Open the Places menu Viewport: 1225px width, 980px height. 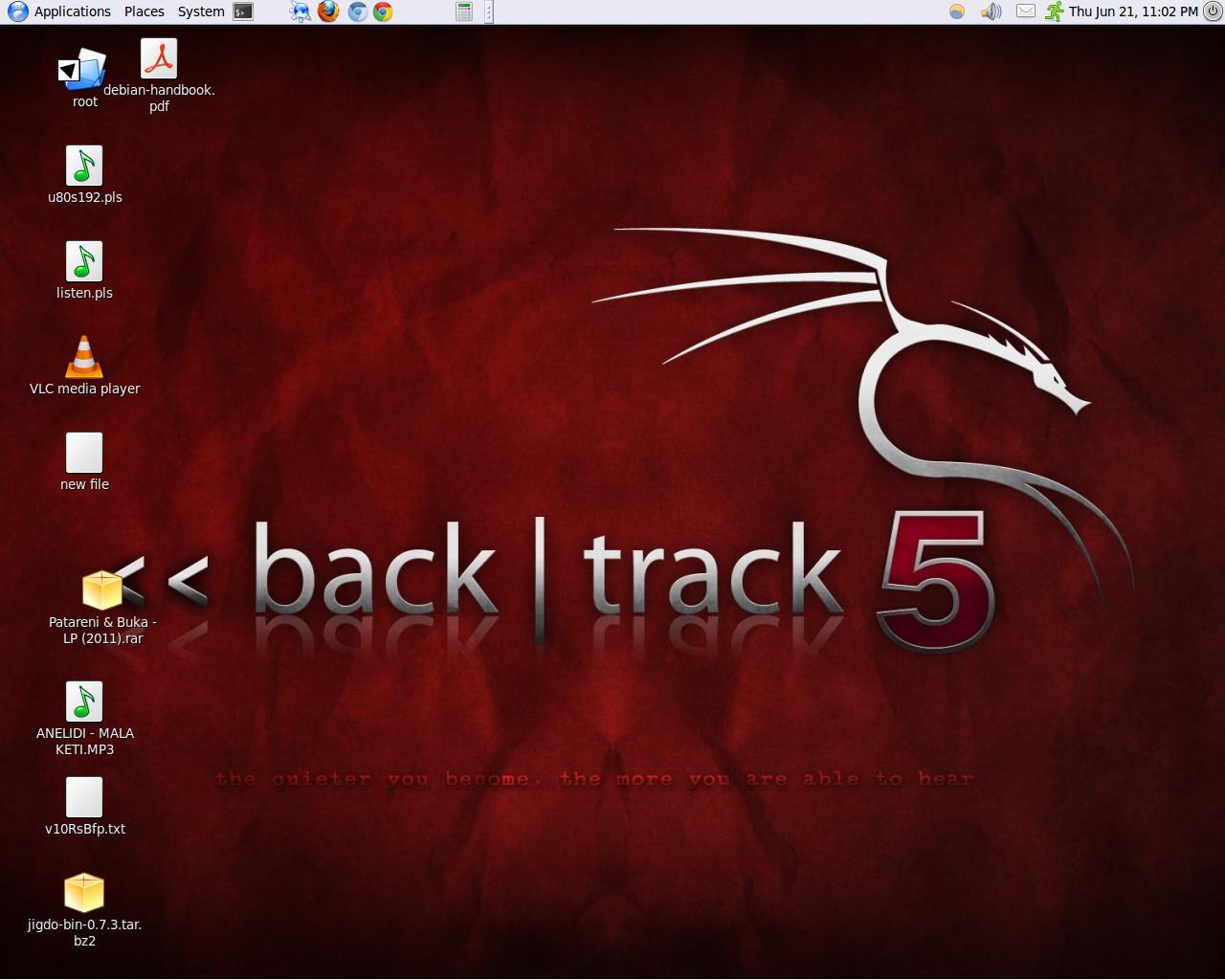tap(145, 11)
